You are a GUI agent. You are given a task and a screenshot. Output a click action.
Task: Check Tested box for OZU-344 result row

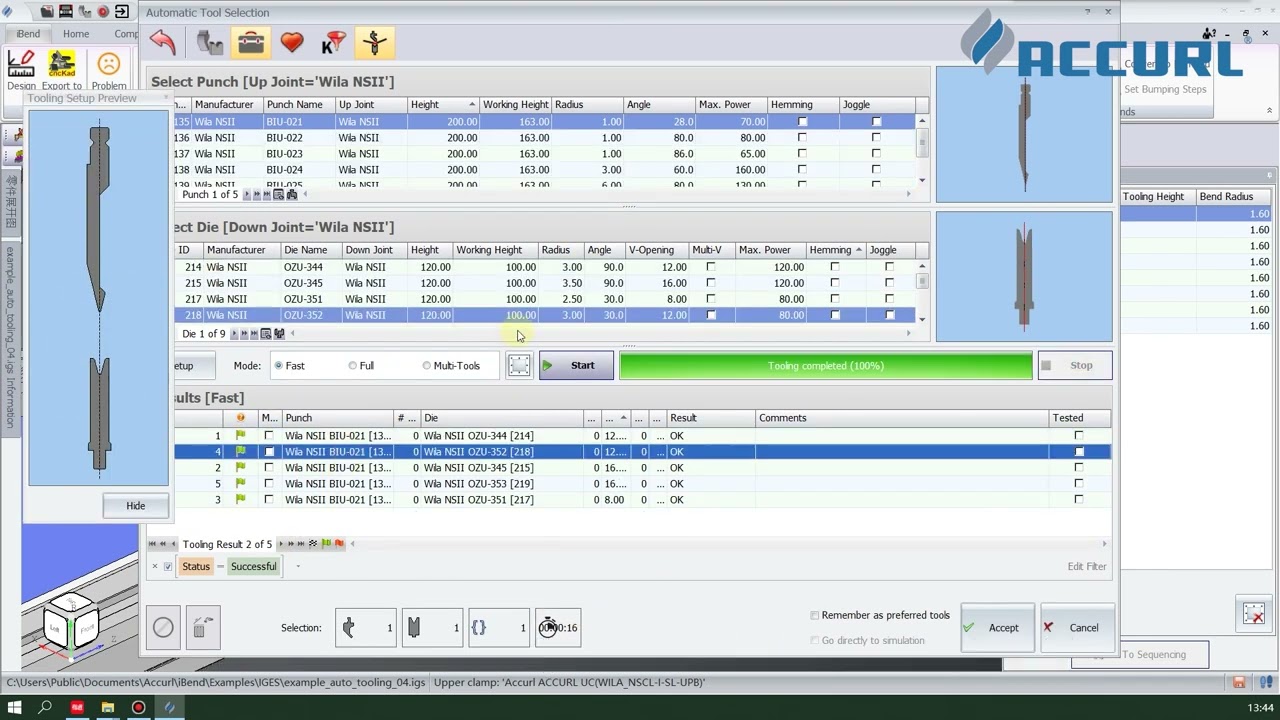pos(1078,436)
